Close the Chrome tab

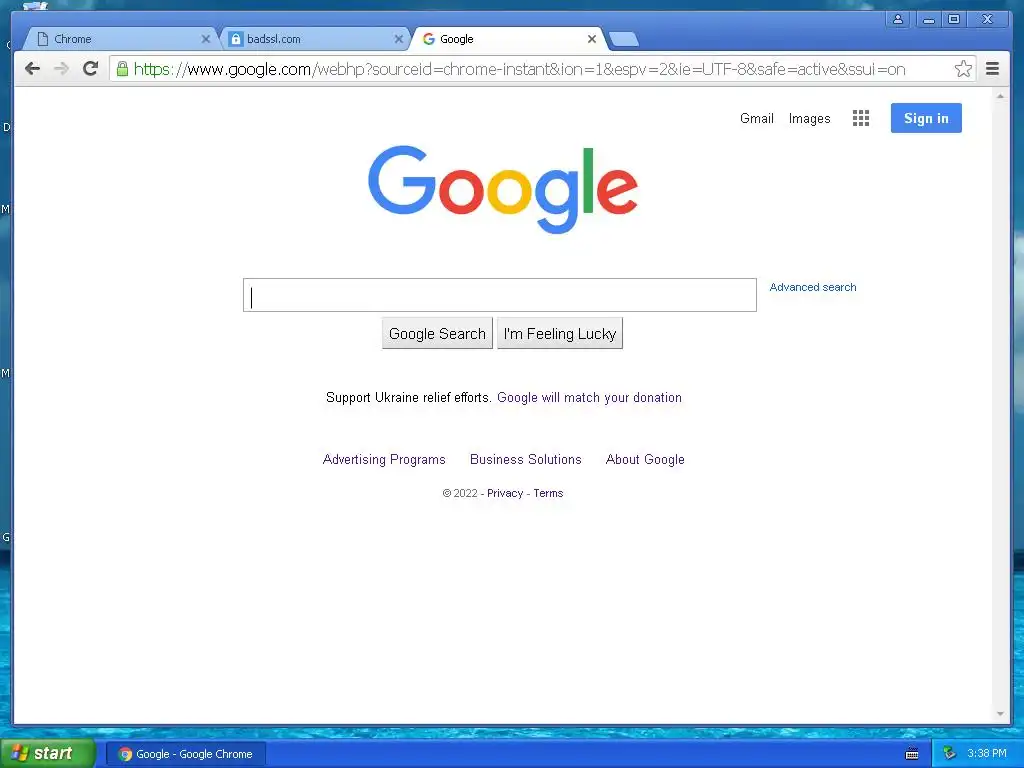pos(206,39)
